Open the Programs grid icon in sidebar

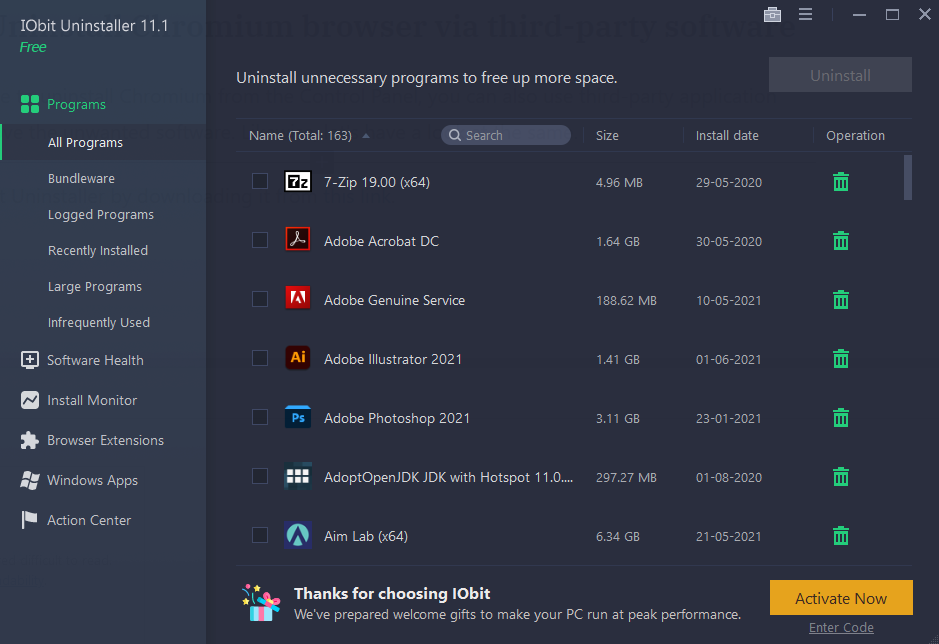tap(28, 103)
